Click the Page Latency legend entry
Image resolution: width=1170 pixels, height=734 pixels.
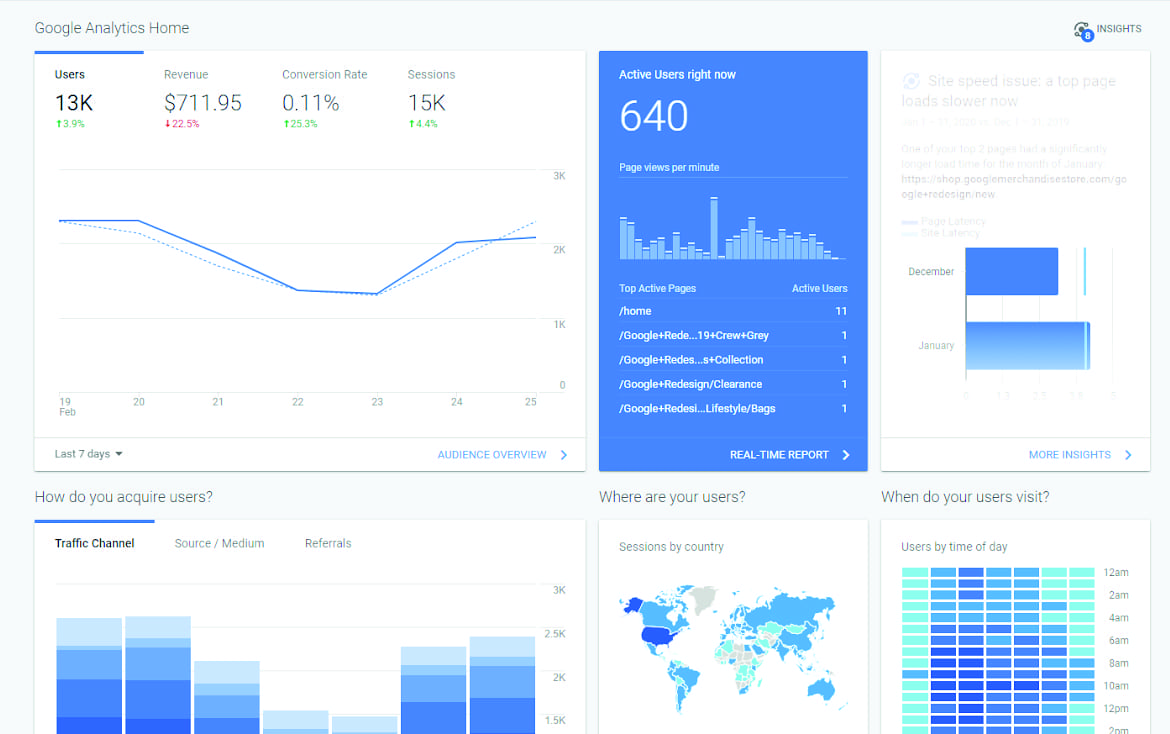[944, 222]
